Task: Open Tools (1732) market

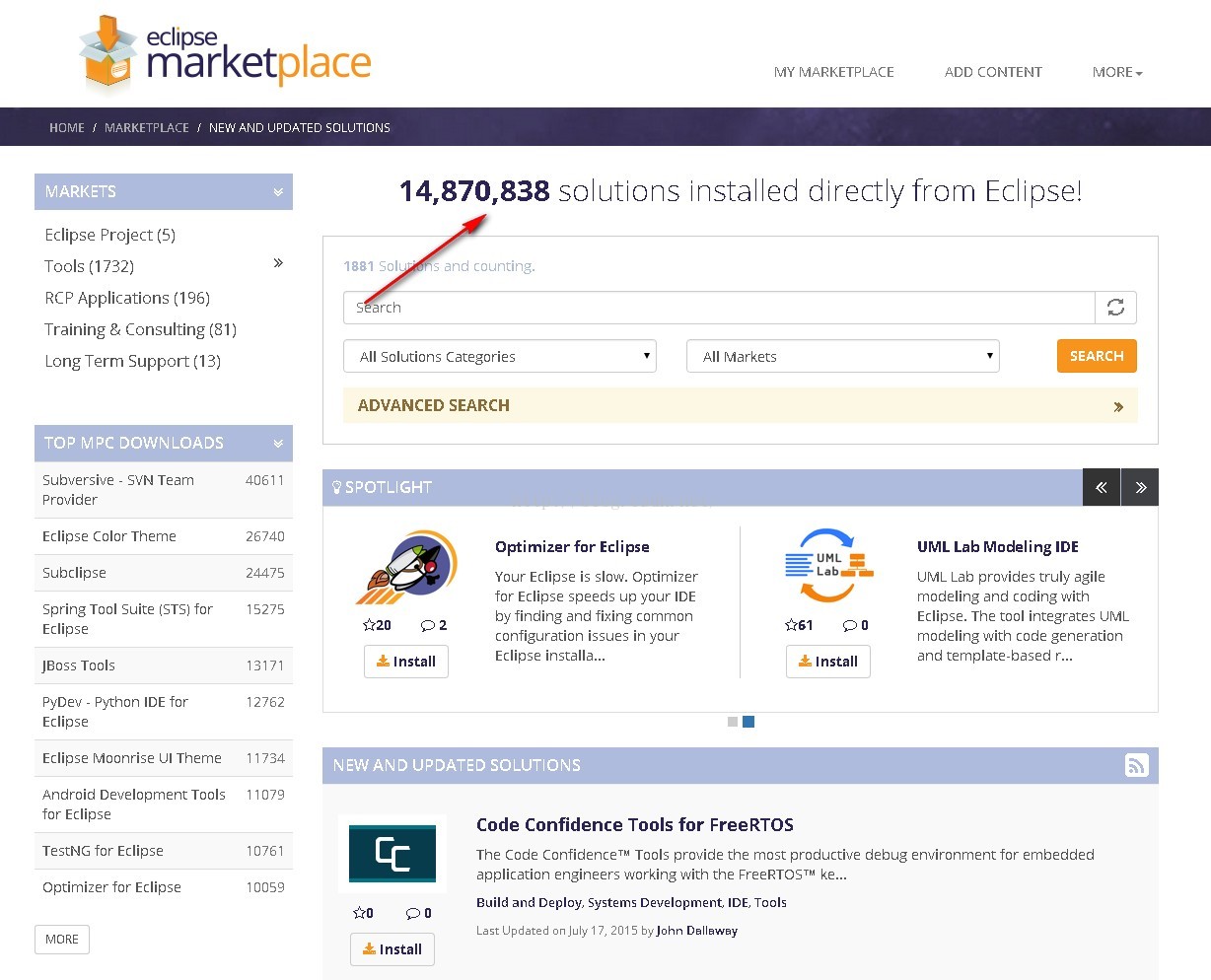Action: [89, 266]
